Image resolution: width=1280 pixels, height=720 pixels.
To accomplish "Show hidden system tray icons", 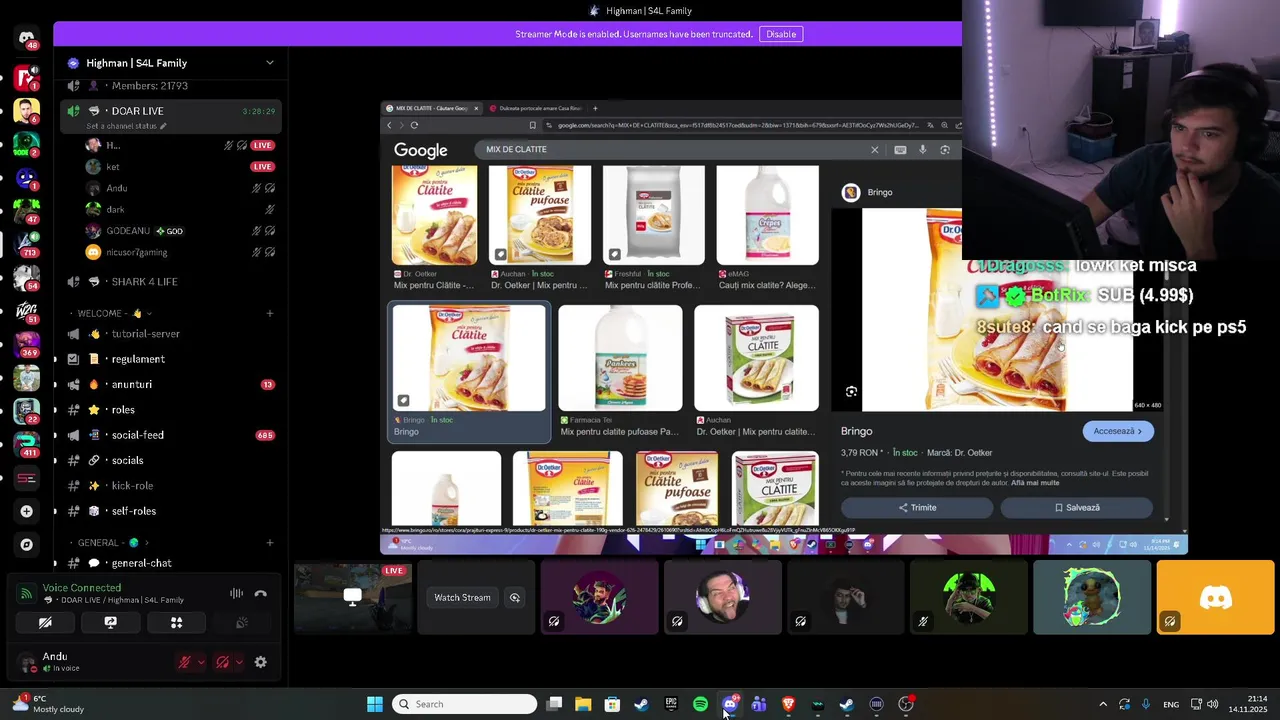I will pyautogui.click(x=1103, y=704).
